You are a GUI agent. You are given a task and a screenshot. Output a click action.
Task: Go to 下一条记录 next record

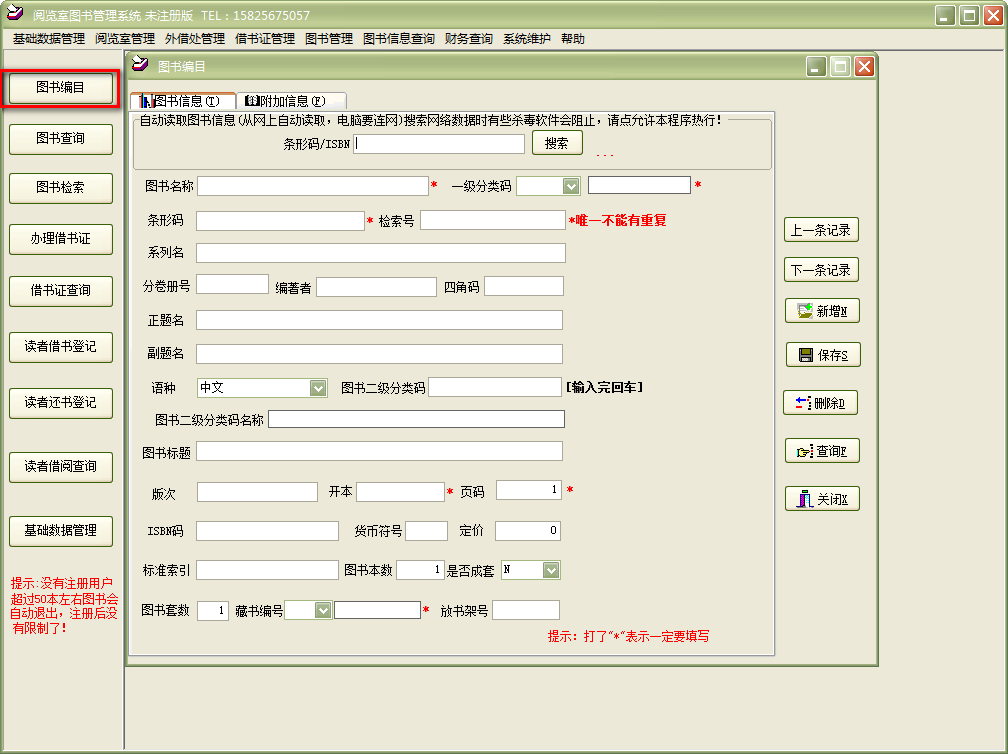pyautogui.click(x=821, y=269)
